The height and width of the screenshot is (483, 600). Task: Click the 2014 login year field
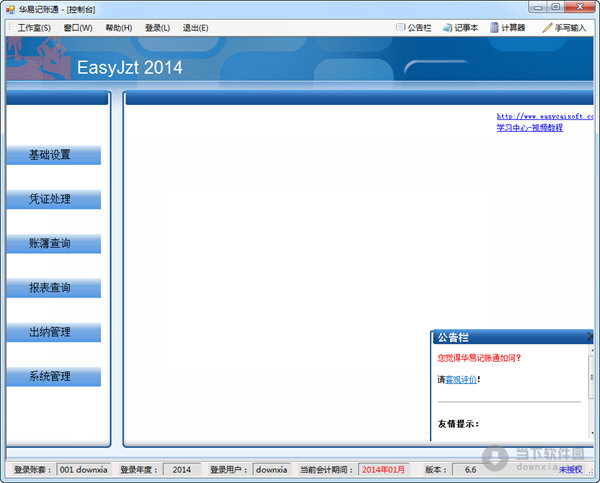(x=182, y=470)
